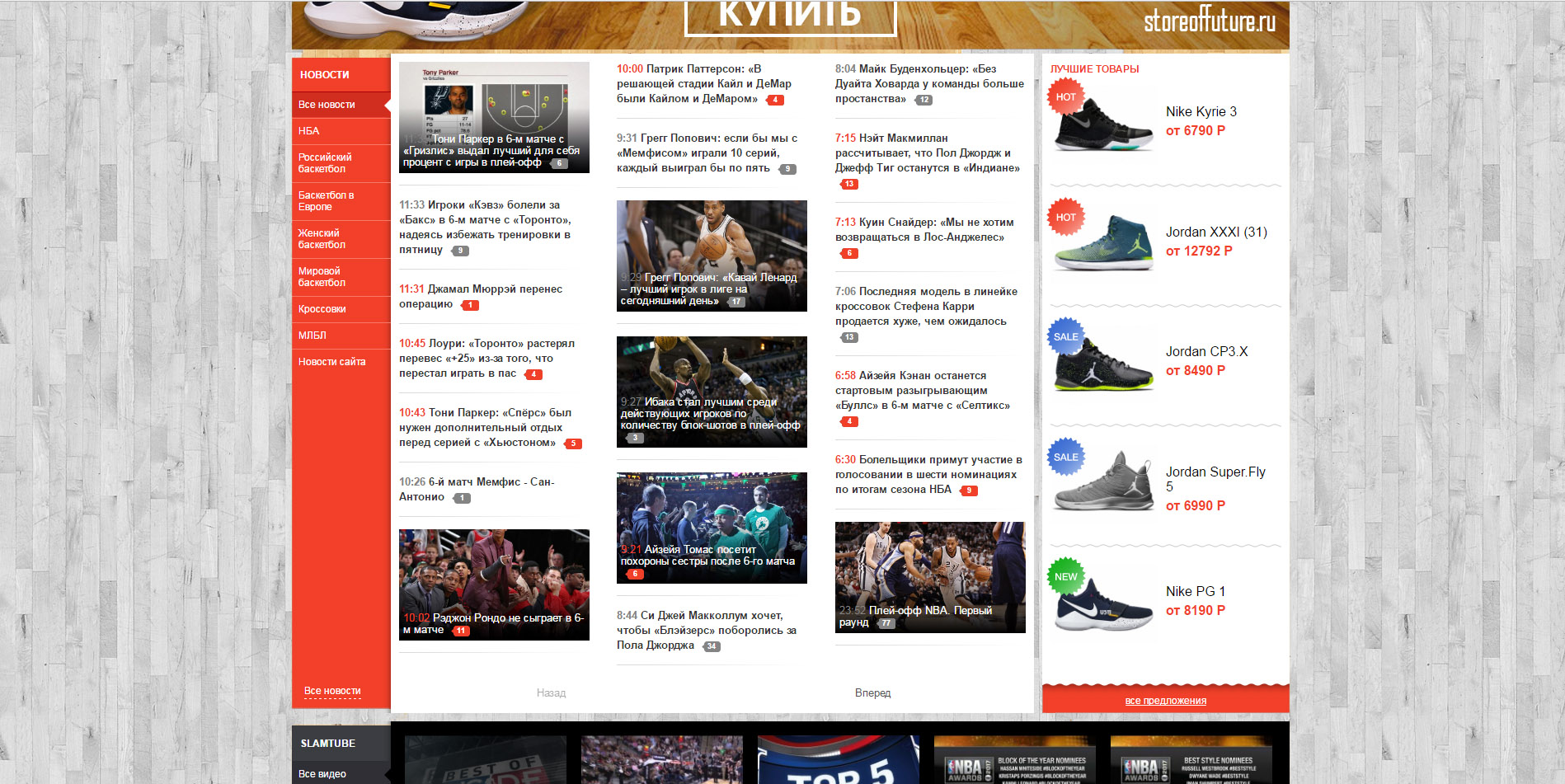Screen dimensions: 1565x784
Task: Select Женский баскетбол category
Action: click(x=322, y=239)
